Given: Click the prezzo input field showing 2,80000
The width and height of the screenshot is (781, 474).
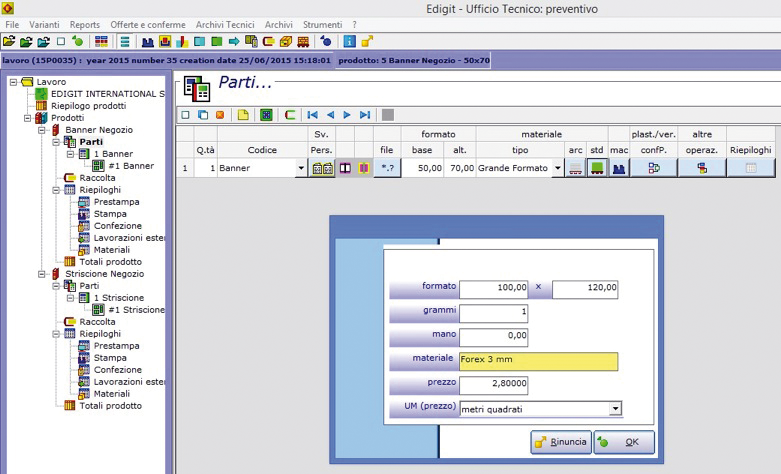Looking at the screenshot, I should point(493,384).
